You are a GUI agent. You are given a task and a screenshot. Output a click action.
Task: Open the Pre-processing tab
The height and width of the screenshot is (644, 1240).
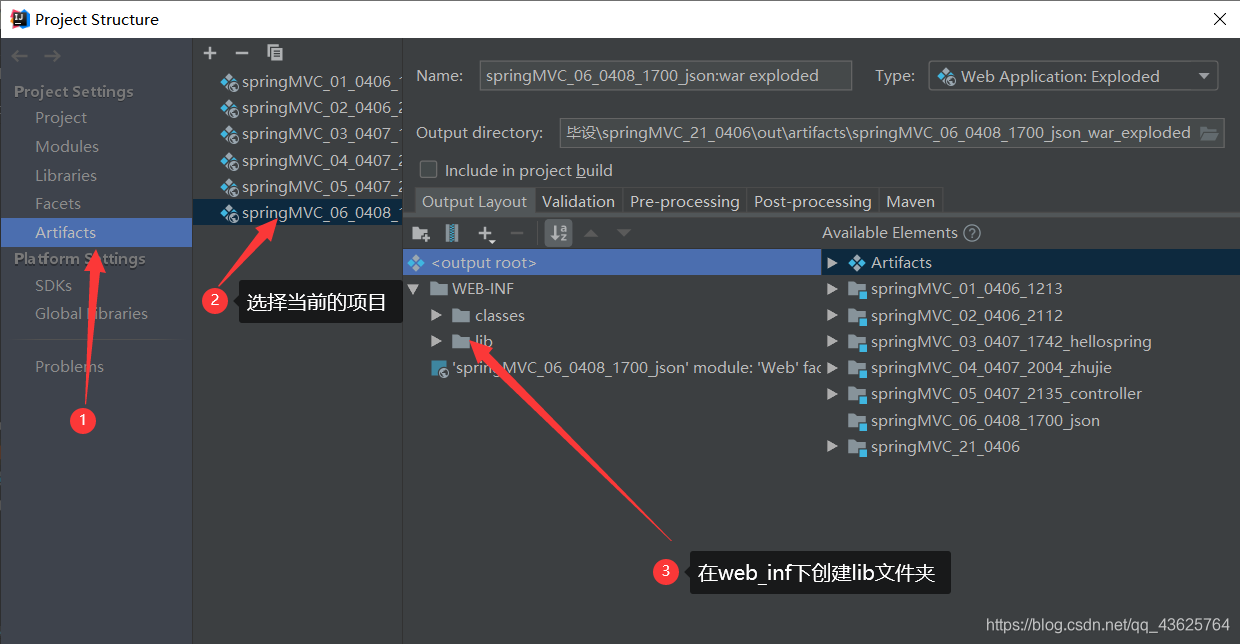point(685,201)
